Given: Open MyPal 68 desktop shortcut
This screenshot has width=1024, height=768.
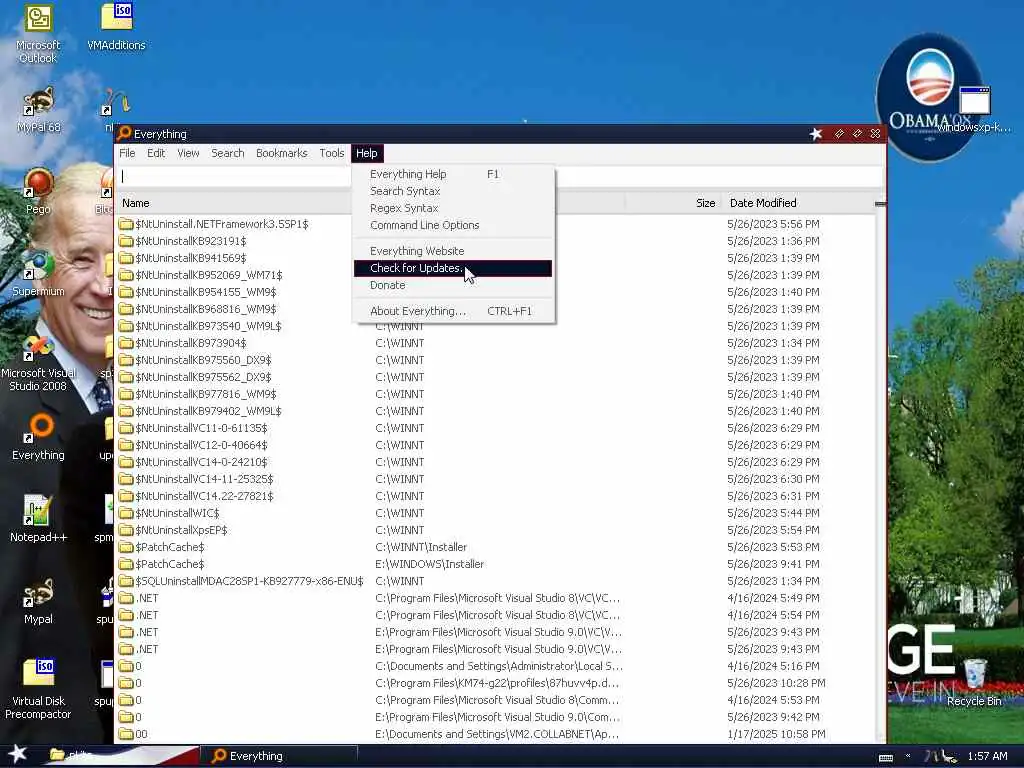Looking at the screenshot, I should (x=38, y=110).
